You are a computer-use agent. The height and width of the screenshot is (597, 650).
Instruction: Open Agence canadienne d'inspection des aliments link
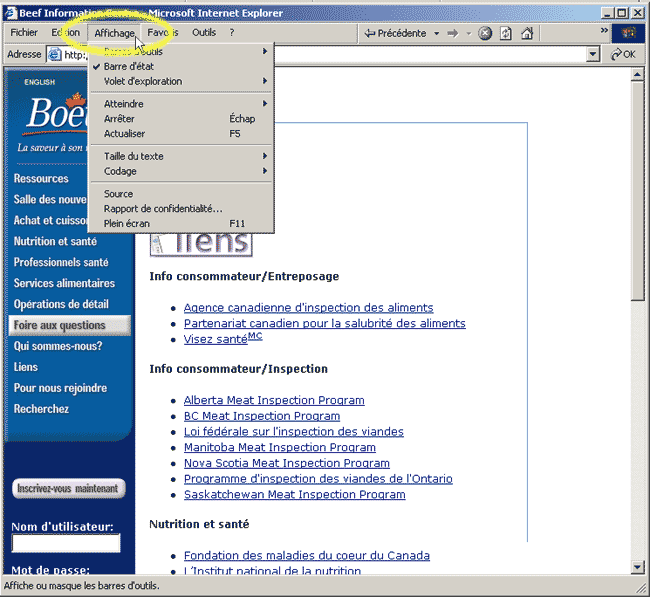308,308
